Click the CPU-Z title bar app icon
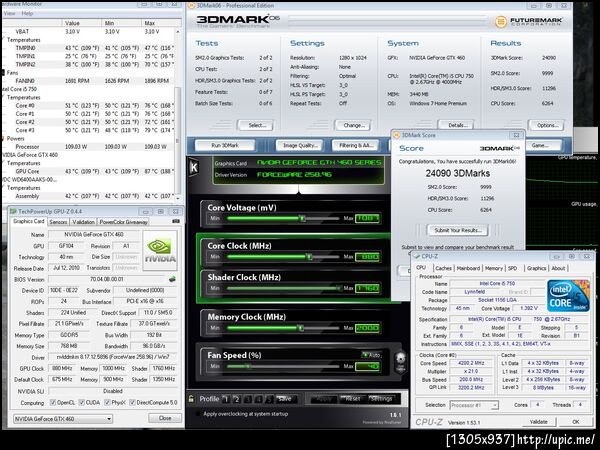The height and width of the screenshot is (450, 600). click(416, 256)
